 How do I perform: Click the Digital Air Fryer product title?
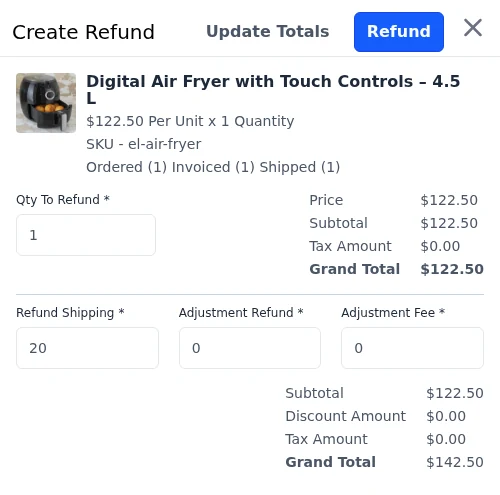pos(273,89)
